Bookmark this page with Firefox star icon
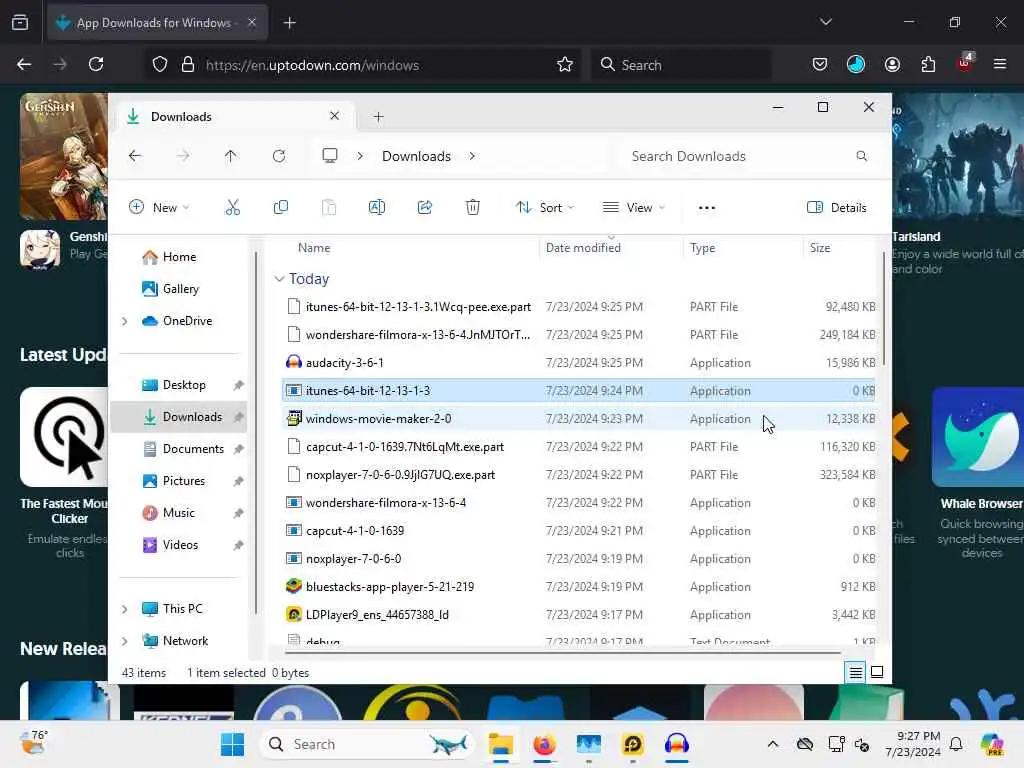 565,65
